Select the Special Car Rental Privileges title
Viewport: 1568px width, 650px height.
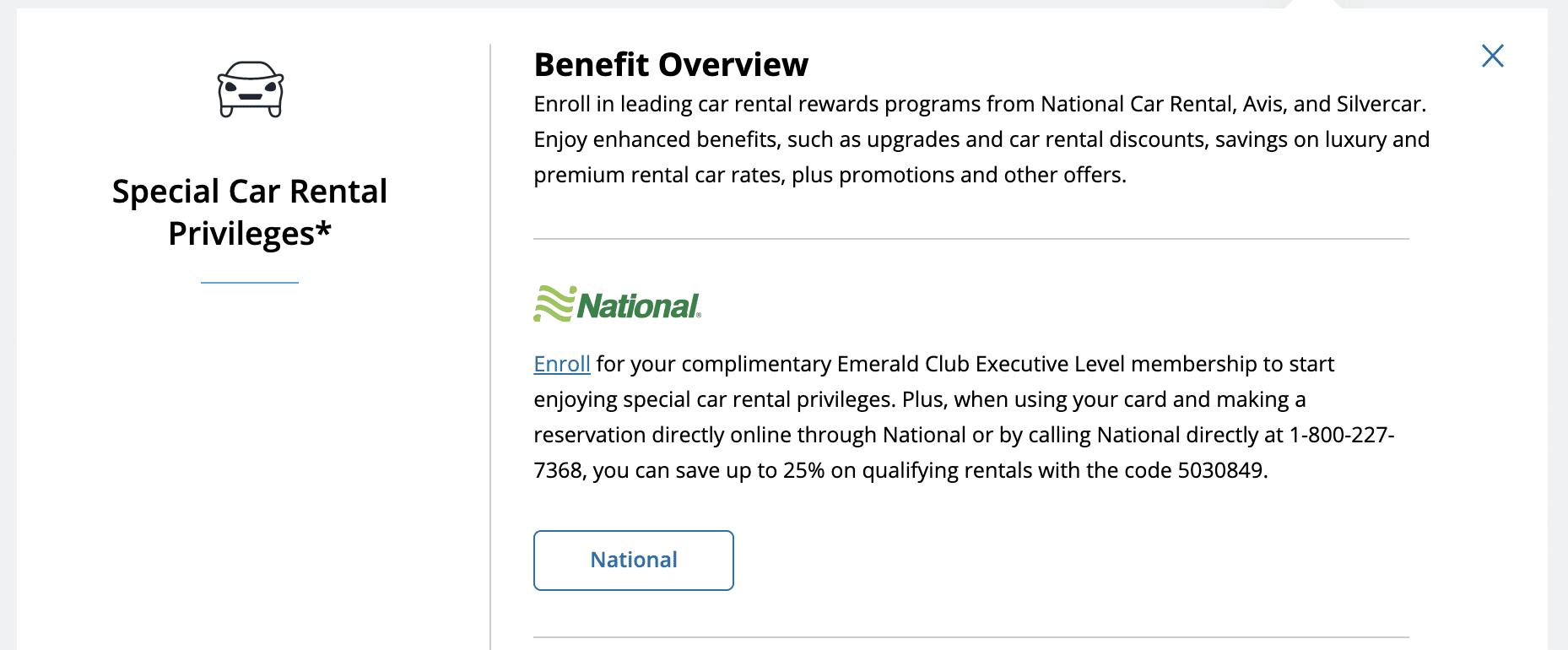[x=250, y=211]
